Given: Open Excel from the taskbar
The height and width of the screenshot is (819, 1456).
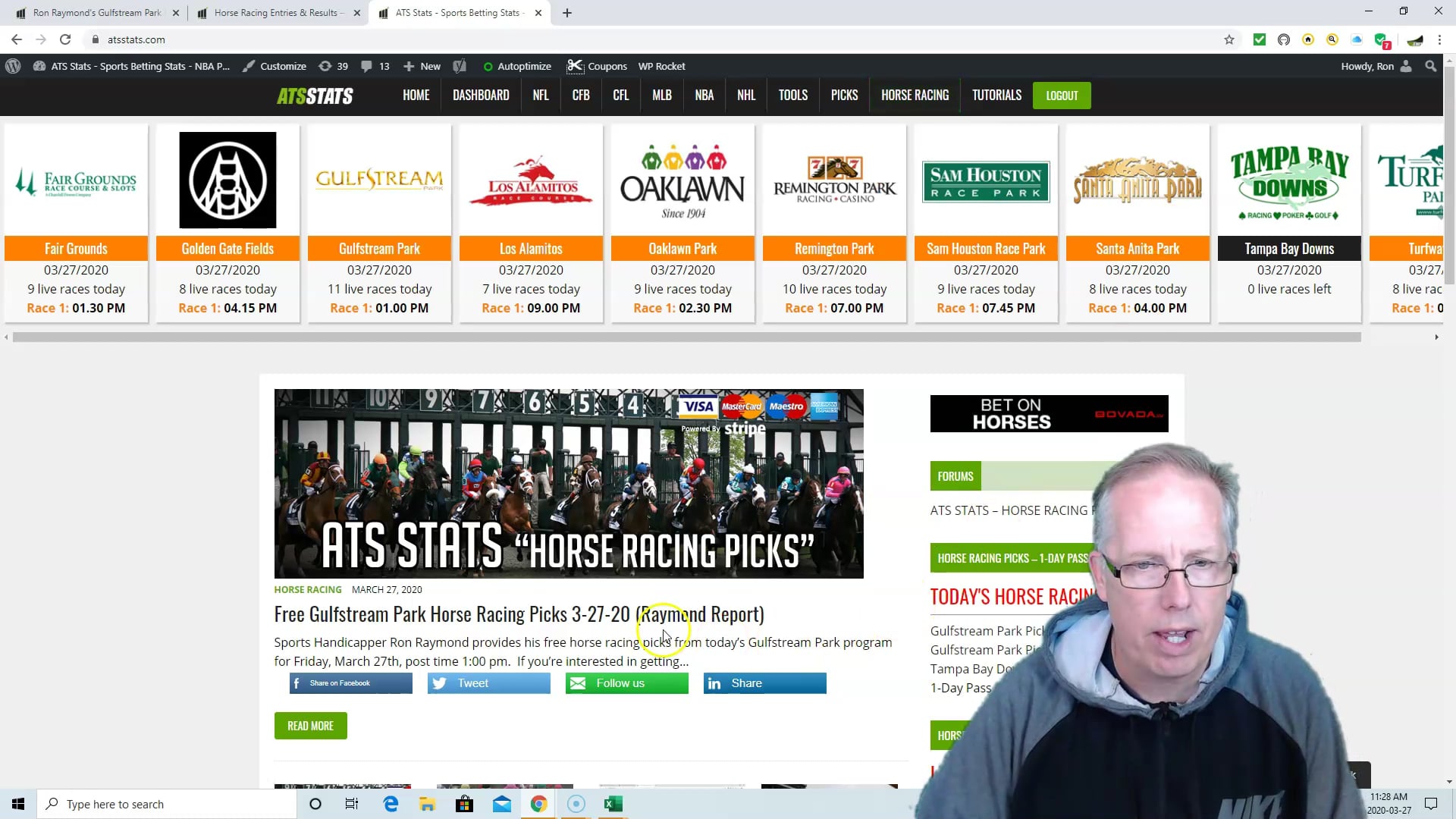Looking at the screenshot, I should pyautogui.click(x=613, y=804).
